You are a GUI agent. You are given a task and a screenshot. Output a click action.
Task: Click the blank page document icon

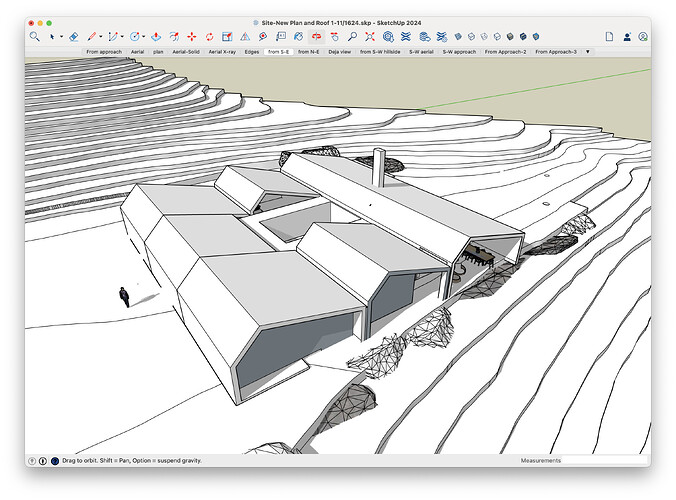click(609, 37)
